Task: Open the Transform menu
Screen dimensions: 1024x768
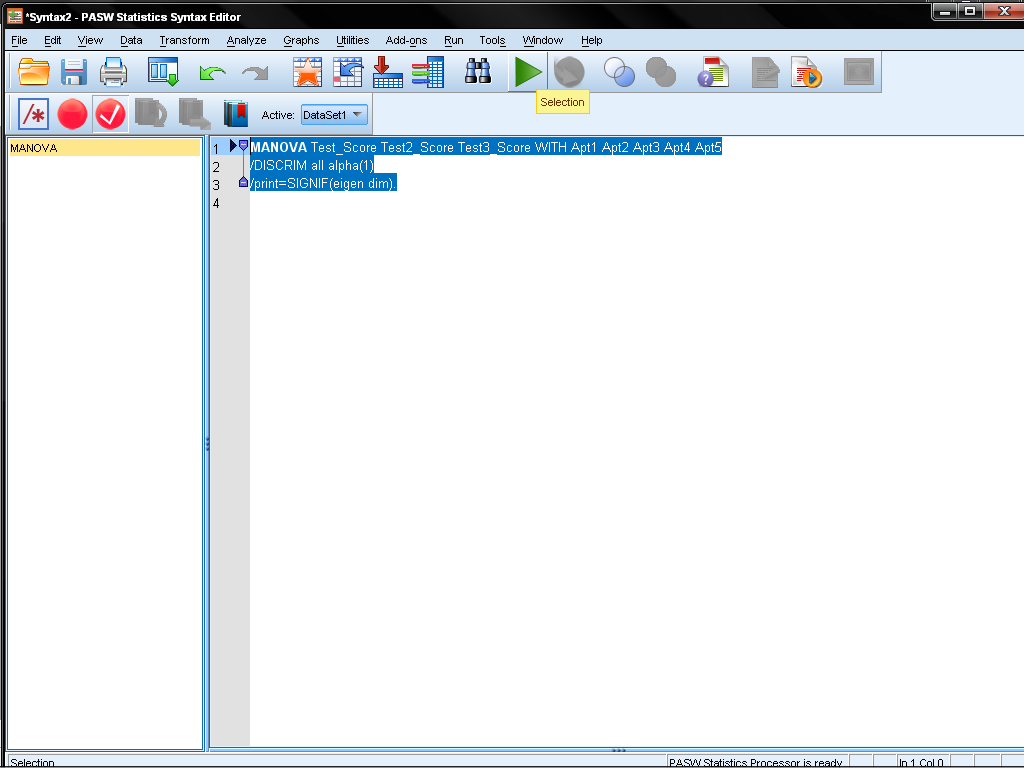Action: [x=184, y=40]
